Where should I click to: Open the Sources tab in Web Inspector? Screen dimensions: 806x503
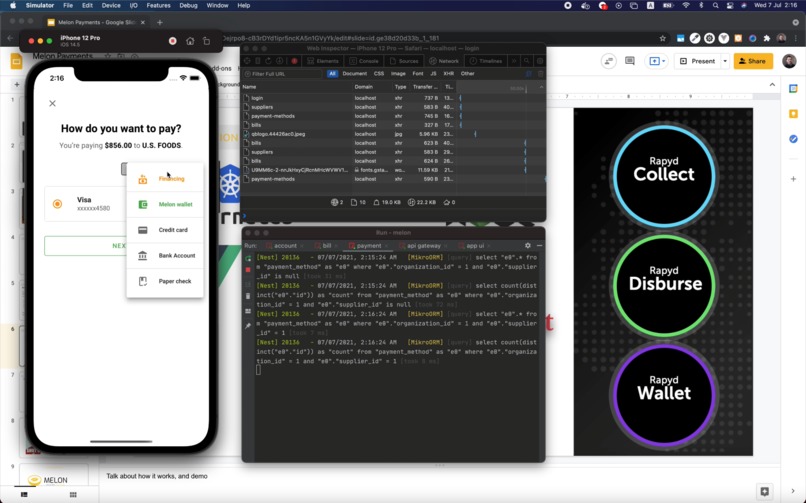pyautogui.click(x=404, y=61)
